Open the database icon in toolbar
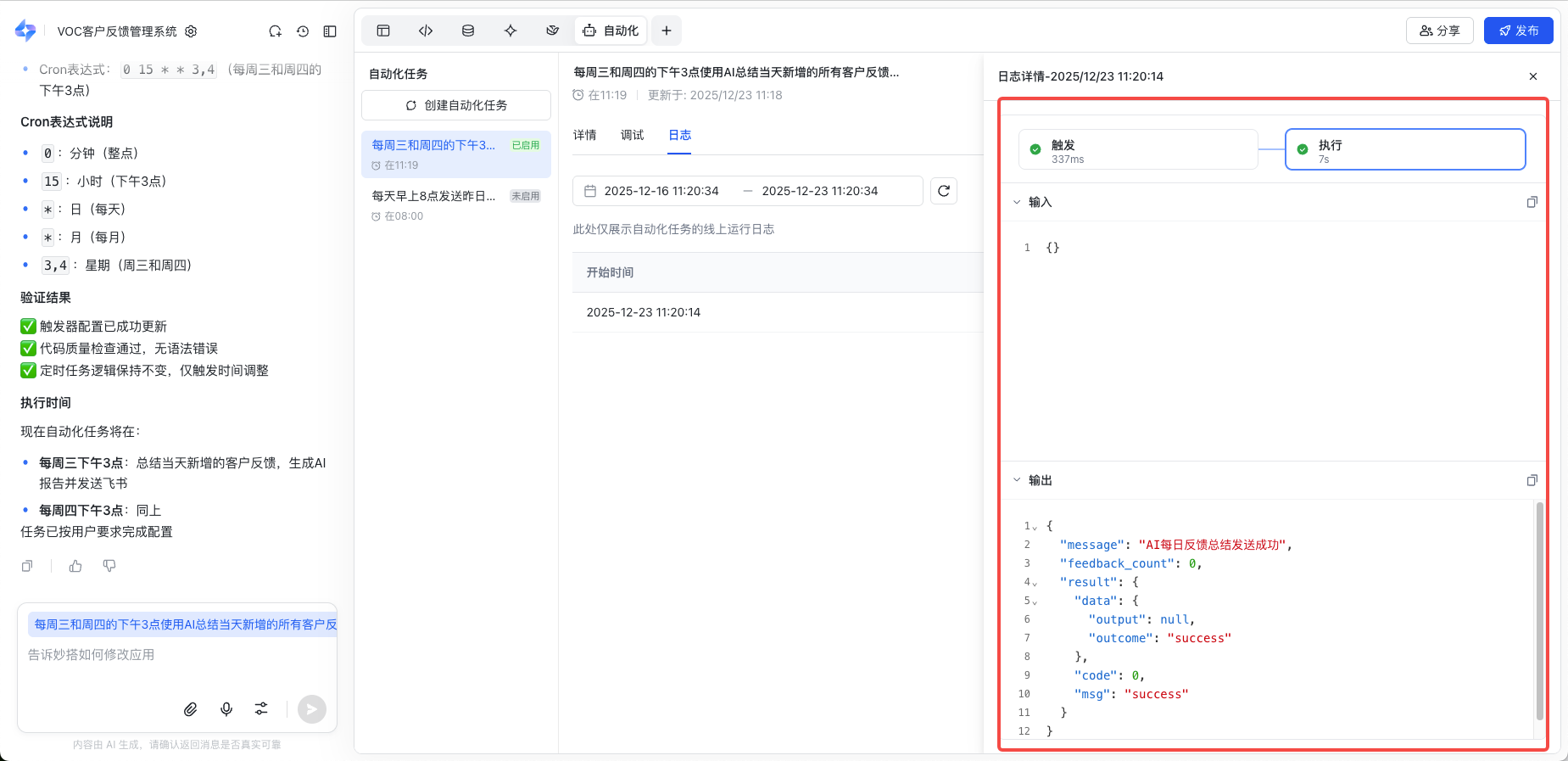 468,31
